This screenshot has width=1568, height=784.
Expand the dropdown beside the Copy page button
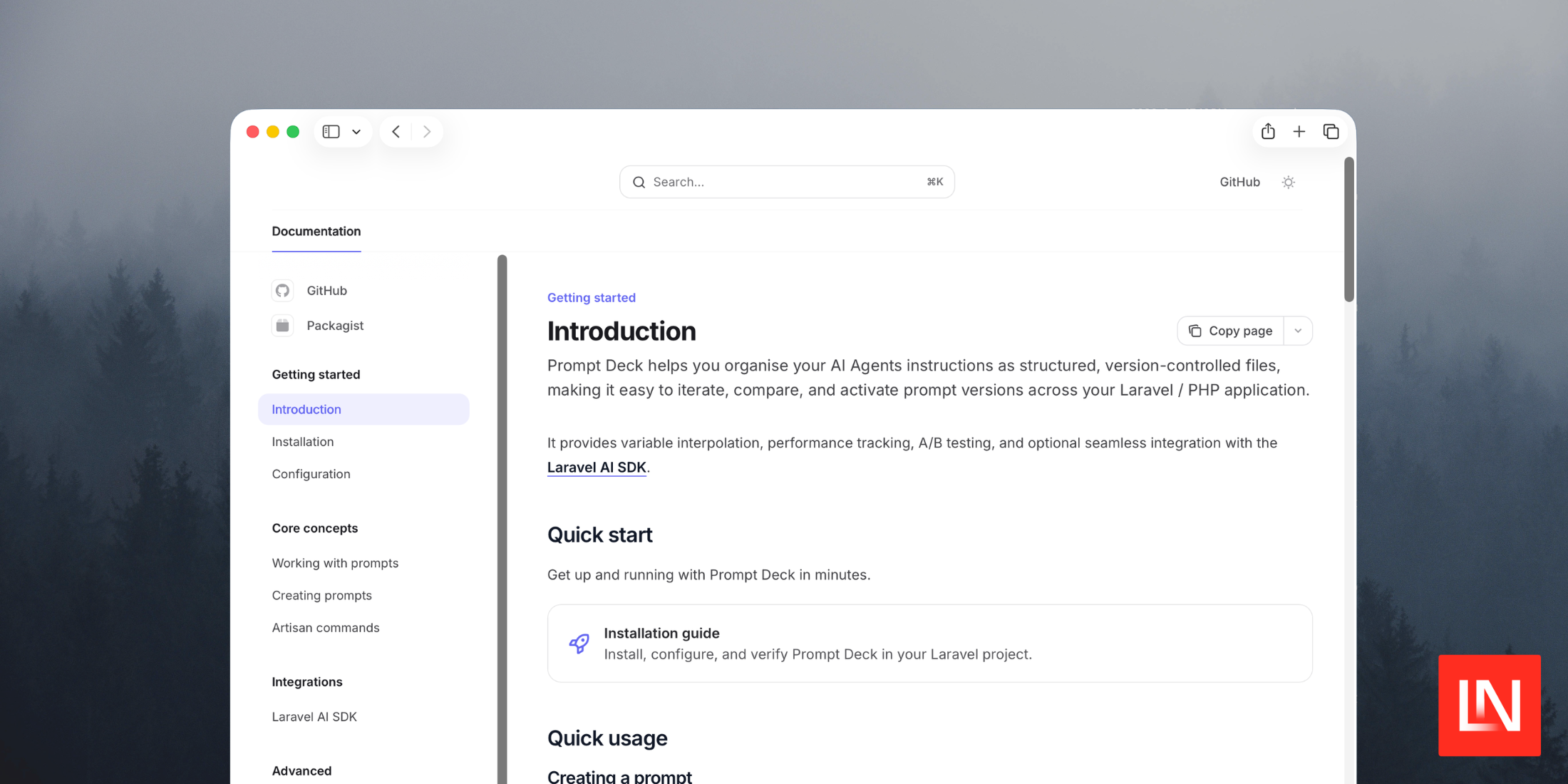click(1299, 330)
